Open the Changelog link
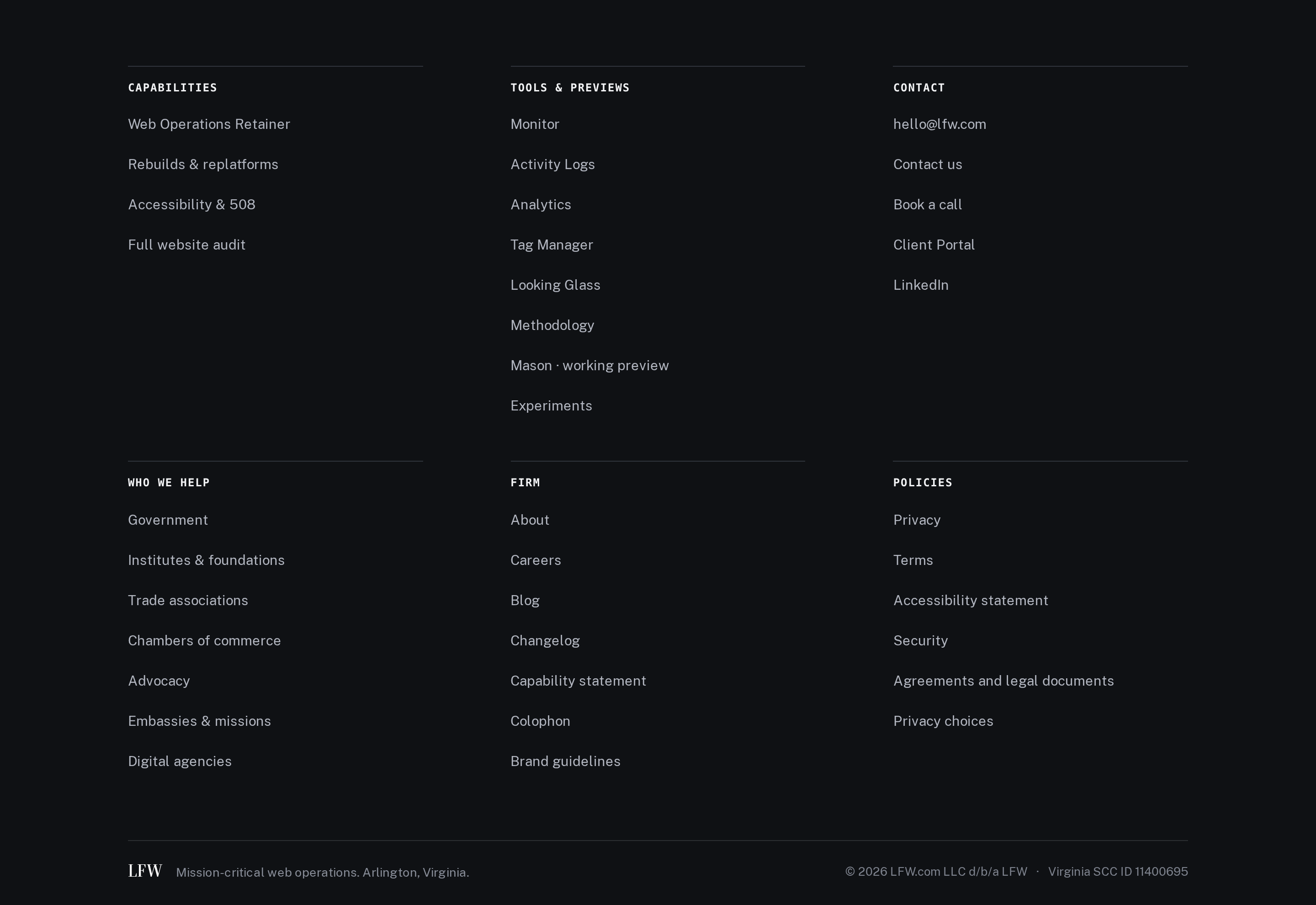Screen dimensions: 1316x905 coord(545,641)
